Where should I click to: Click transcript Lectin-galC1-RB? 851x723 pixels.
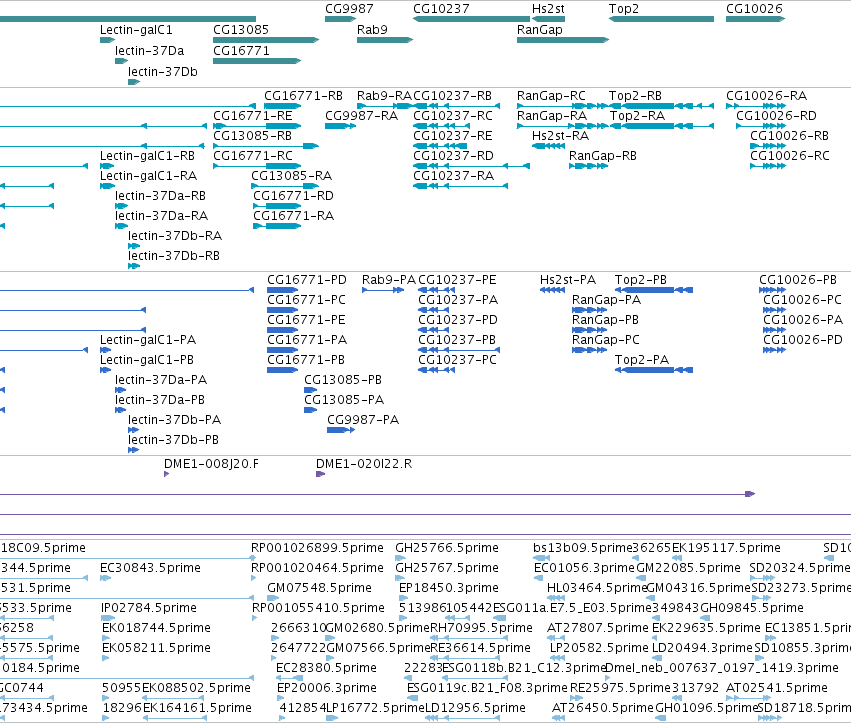coord(147,156)
